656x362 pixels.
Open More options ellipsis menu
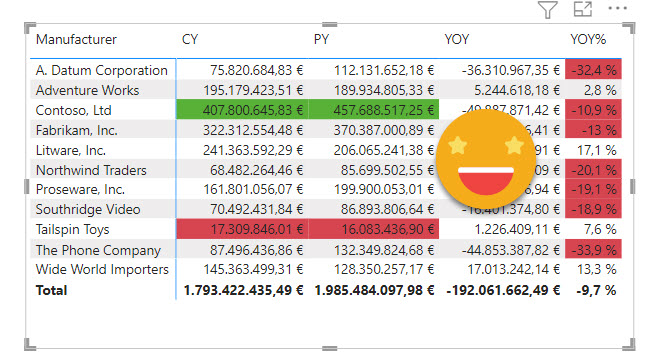pos(618,8)
